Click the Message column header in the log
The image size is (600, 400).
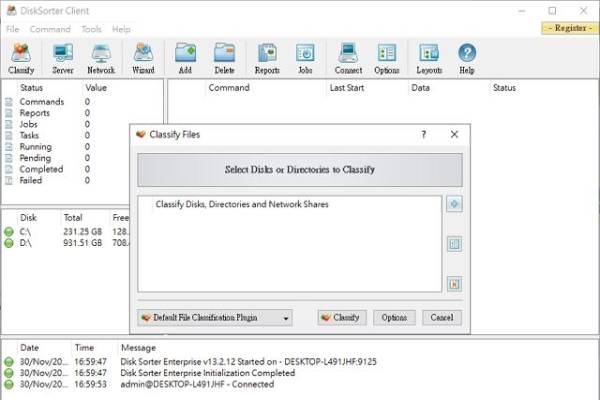tap(138, 348)
